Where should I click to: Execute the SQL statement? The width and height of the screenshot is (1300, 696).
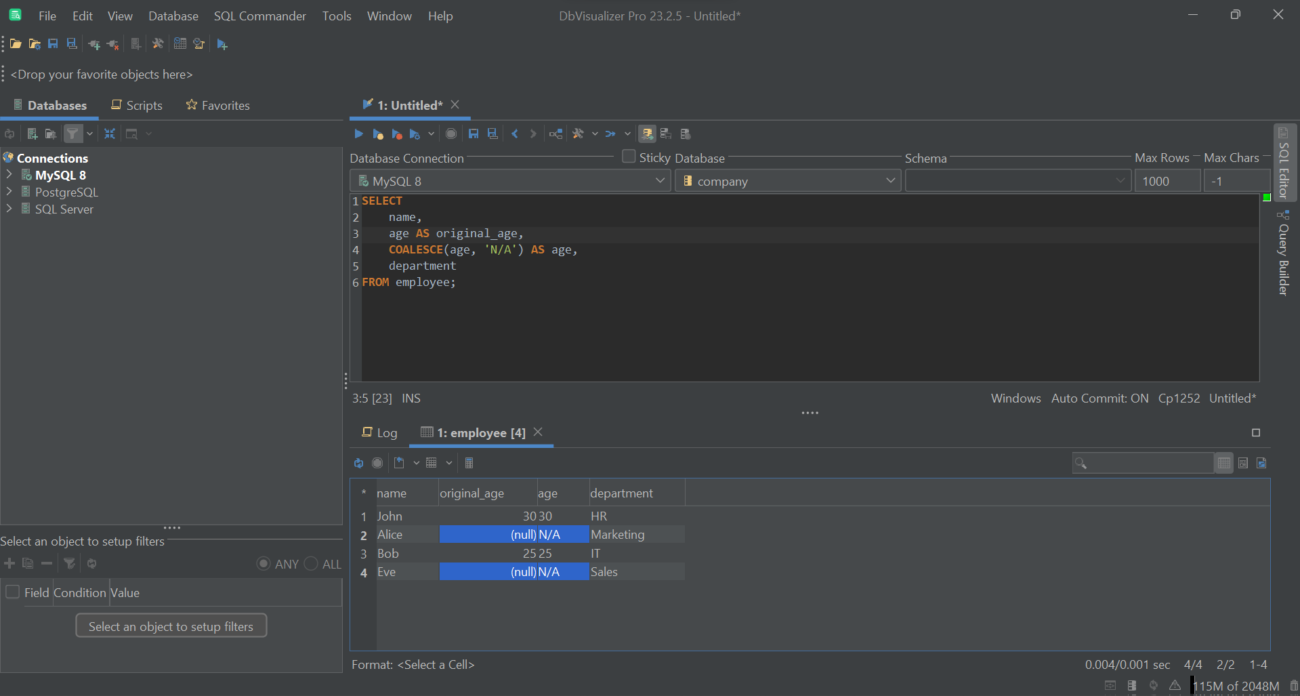tap(358, 133)
